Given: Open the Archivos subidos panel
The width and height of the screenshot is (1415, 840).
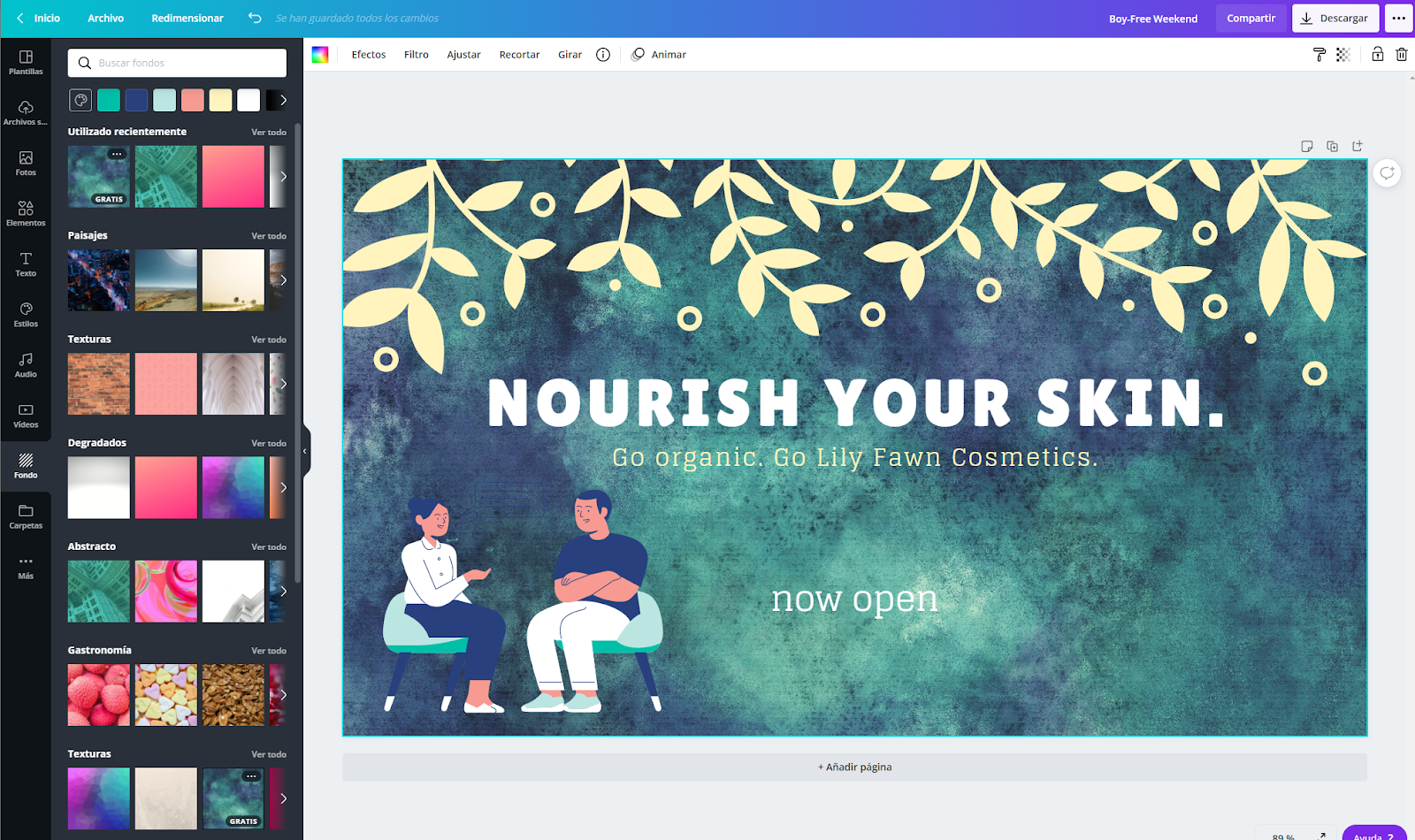Looking at the screenshot, I should click(x=26, y=112).
